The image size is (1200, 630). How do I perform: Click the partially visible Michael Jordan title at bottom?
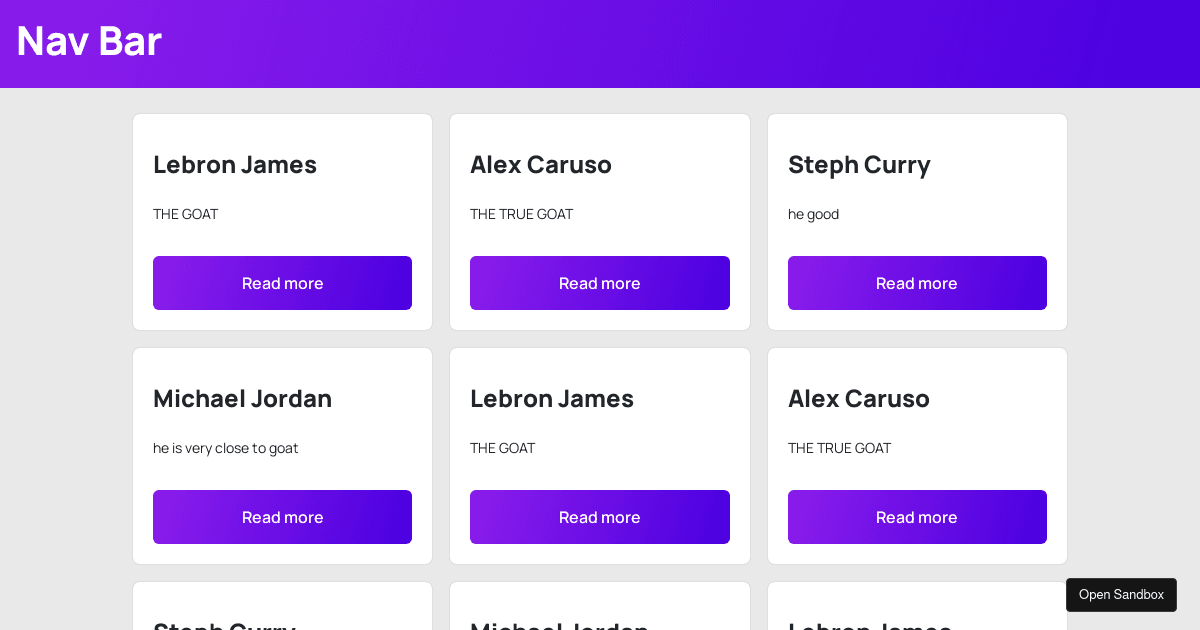click(x=560, y=625)
